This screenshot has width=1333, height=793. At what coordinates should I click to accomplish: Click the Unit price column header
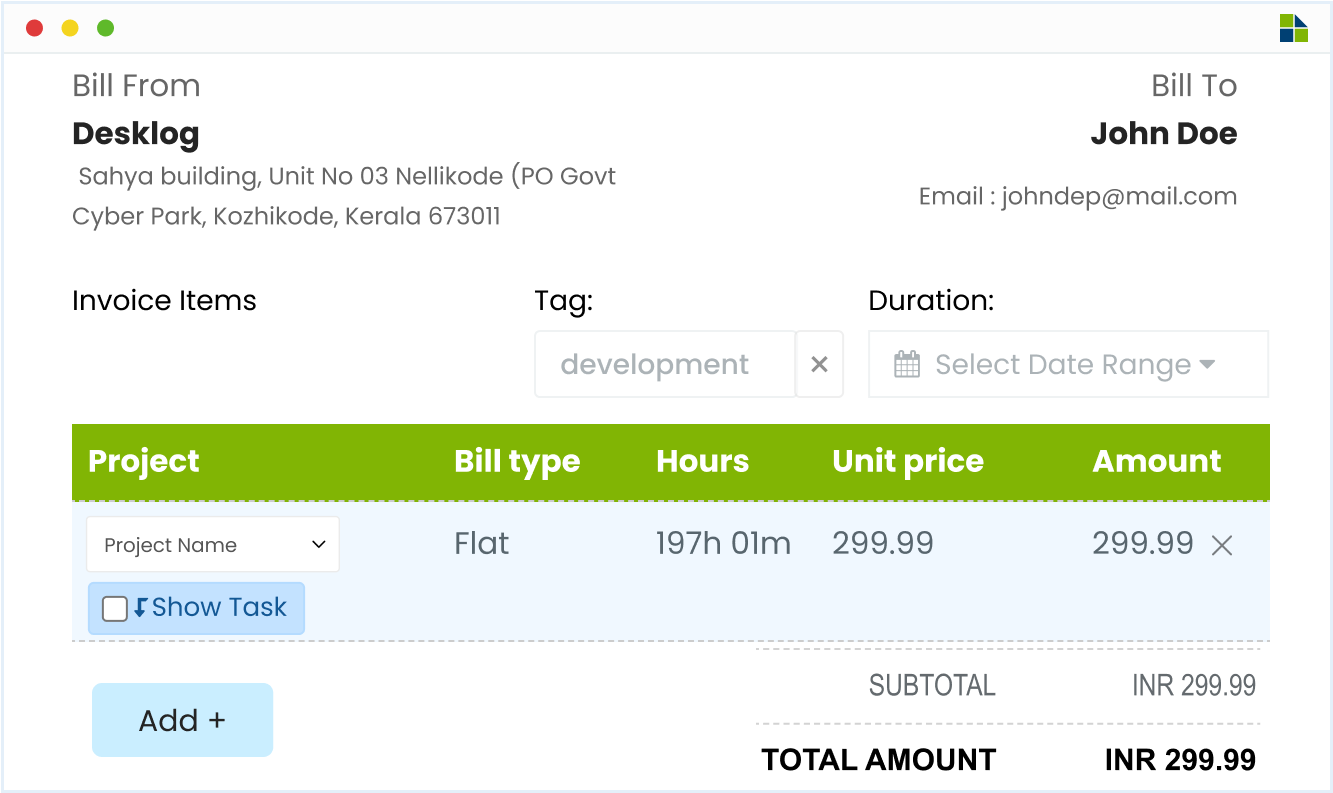[908, 461]
